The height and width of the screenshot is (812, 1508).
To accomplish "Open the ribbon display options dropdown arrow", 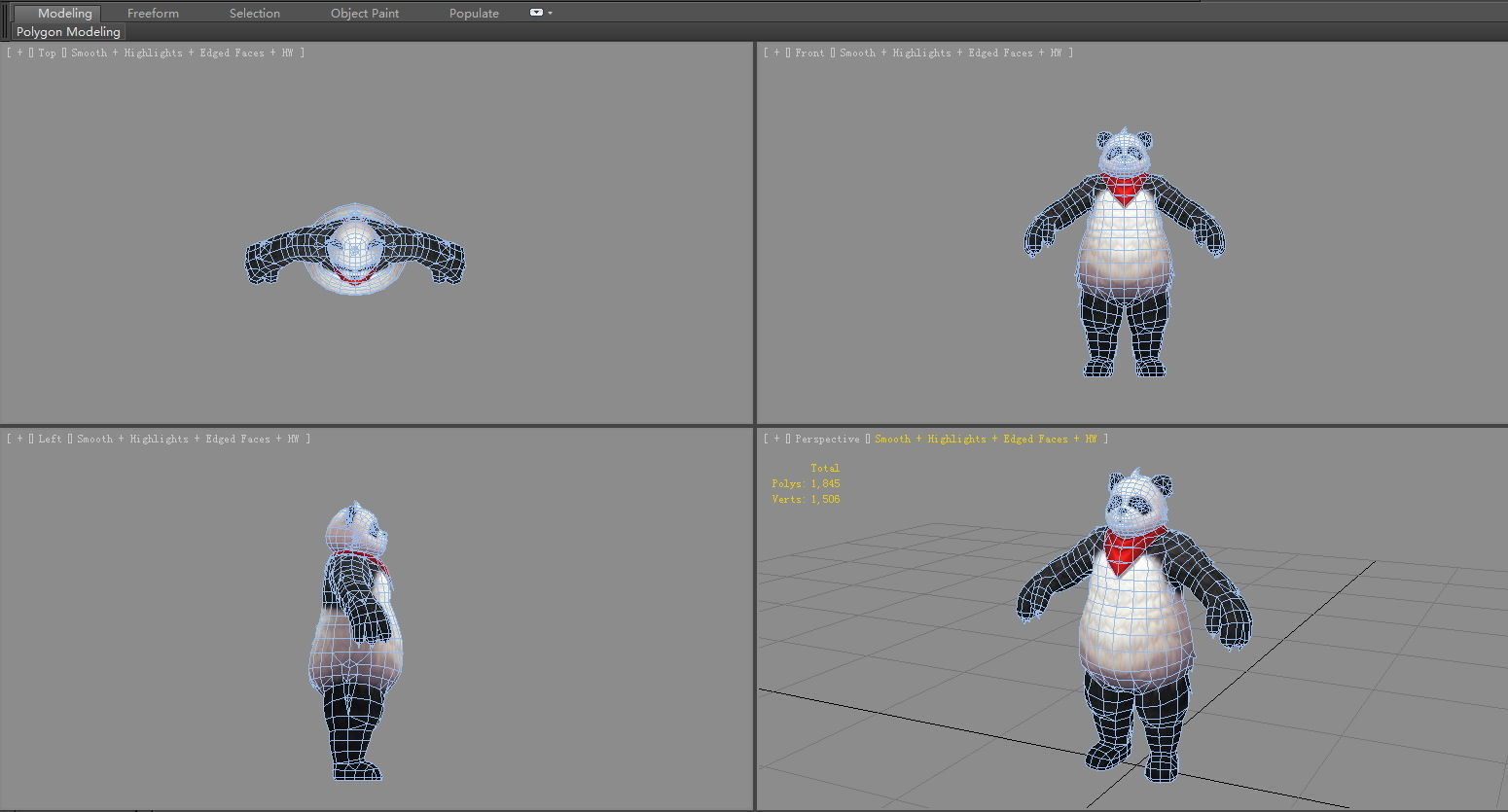I will pos(551,13).
